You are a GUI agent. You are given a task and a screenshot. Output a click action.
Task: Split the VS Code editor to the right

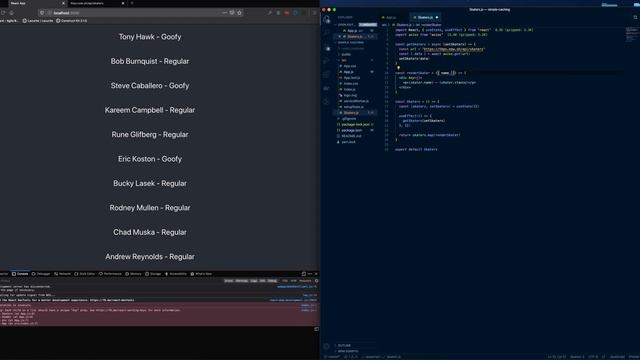coord(635,18)
